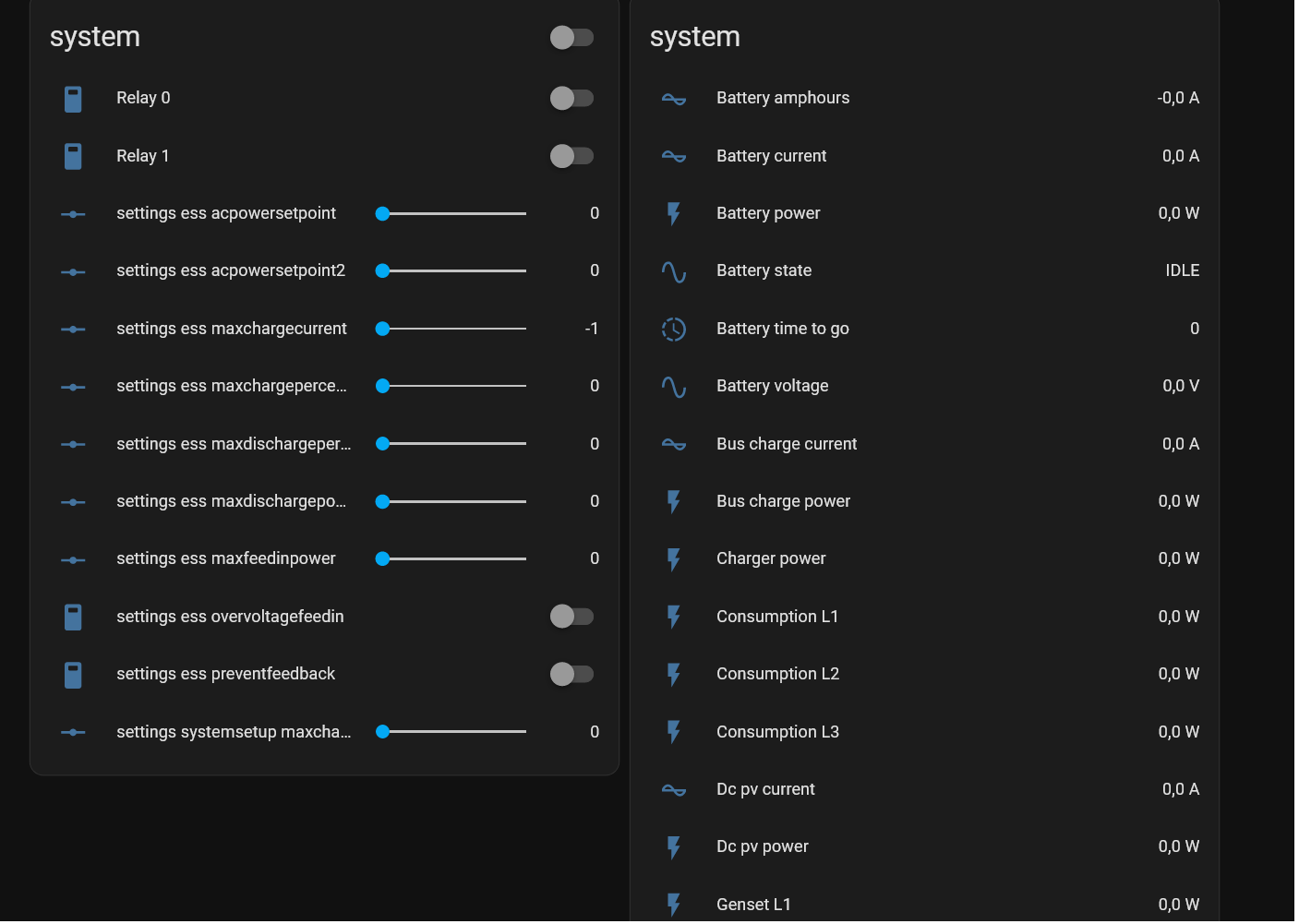Click the Charger power flash icon

click(674, 559)
